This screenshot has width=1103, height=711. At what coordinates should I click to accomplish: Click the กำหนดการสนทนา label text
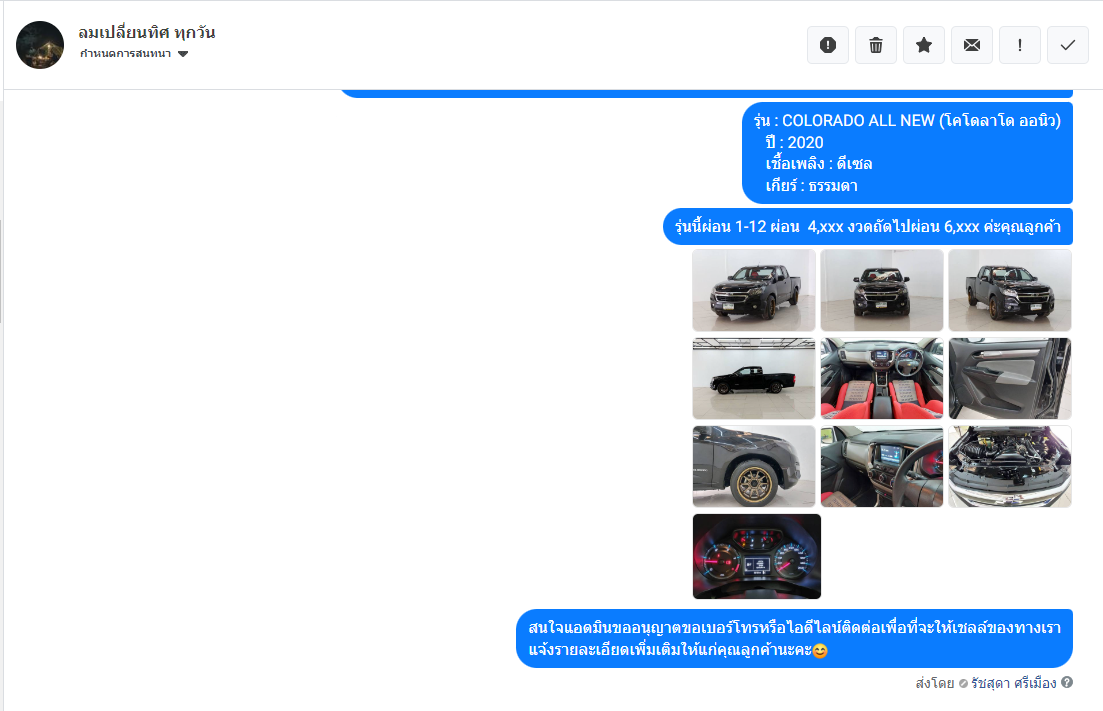125,54
